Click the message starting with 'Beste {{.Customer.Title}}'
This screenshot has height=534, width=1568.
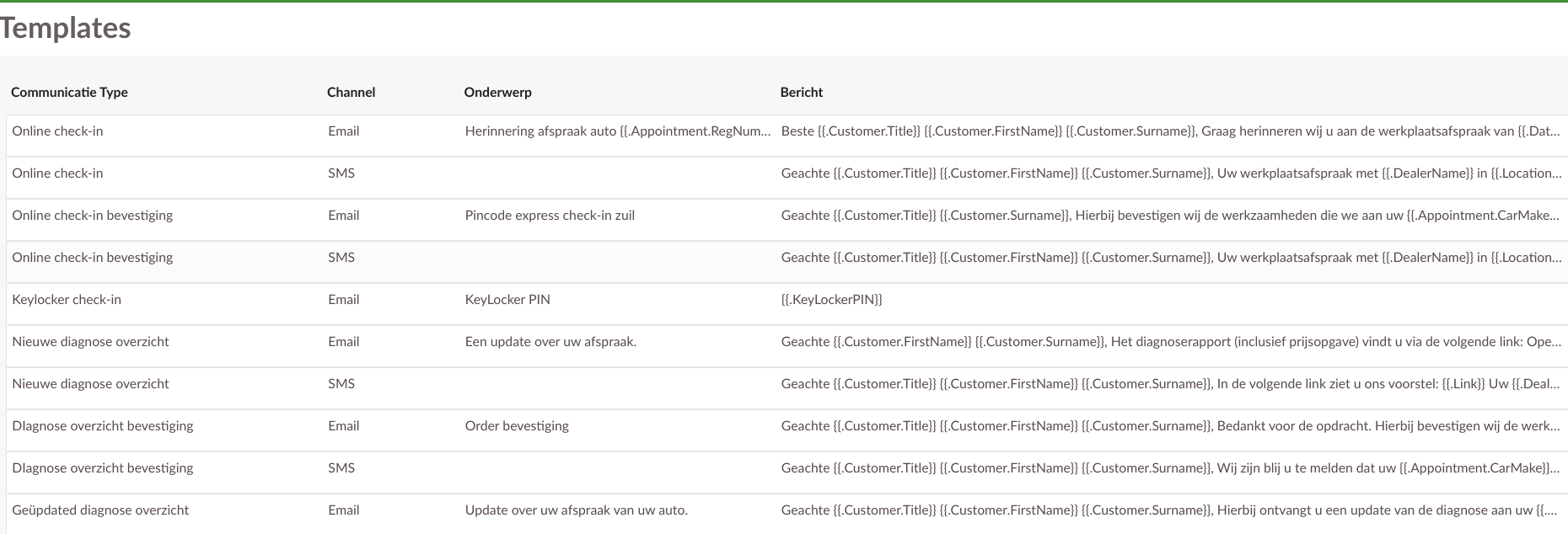click(x=1170, y=131)
